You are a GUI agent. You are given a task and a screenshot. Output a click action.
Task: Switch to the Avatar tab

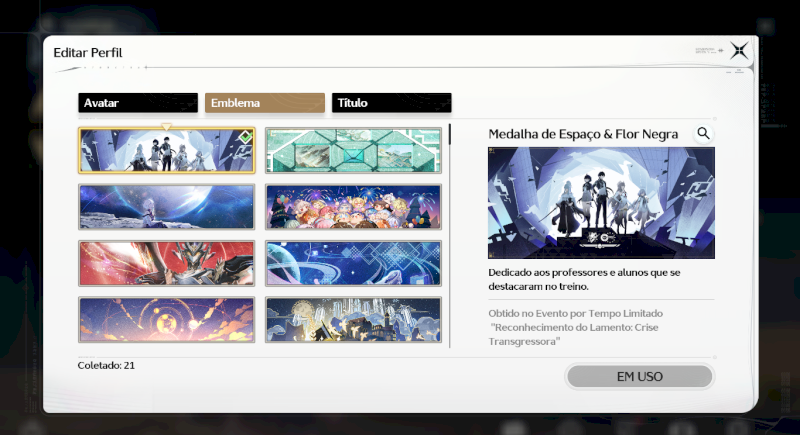[x=138, y=103]
